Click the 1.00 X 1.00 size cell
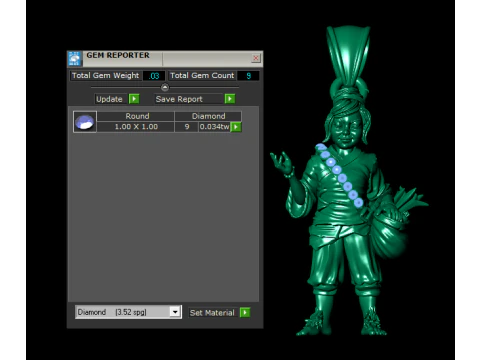 [x=136, y=127]
